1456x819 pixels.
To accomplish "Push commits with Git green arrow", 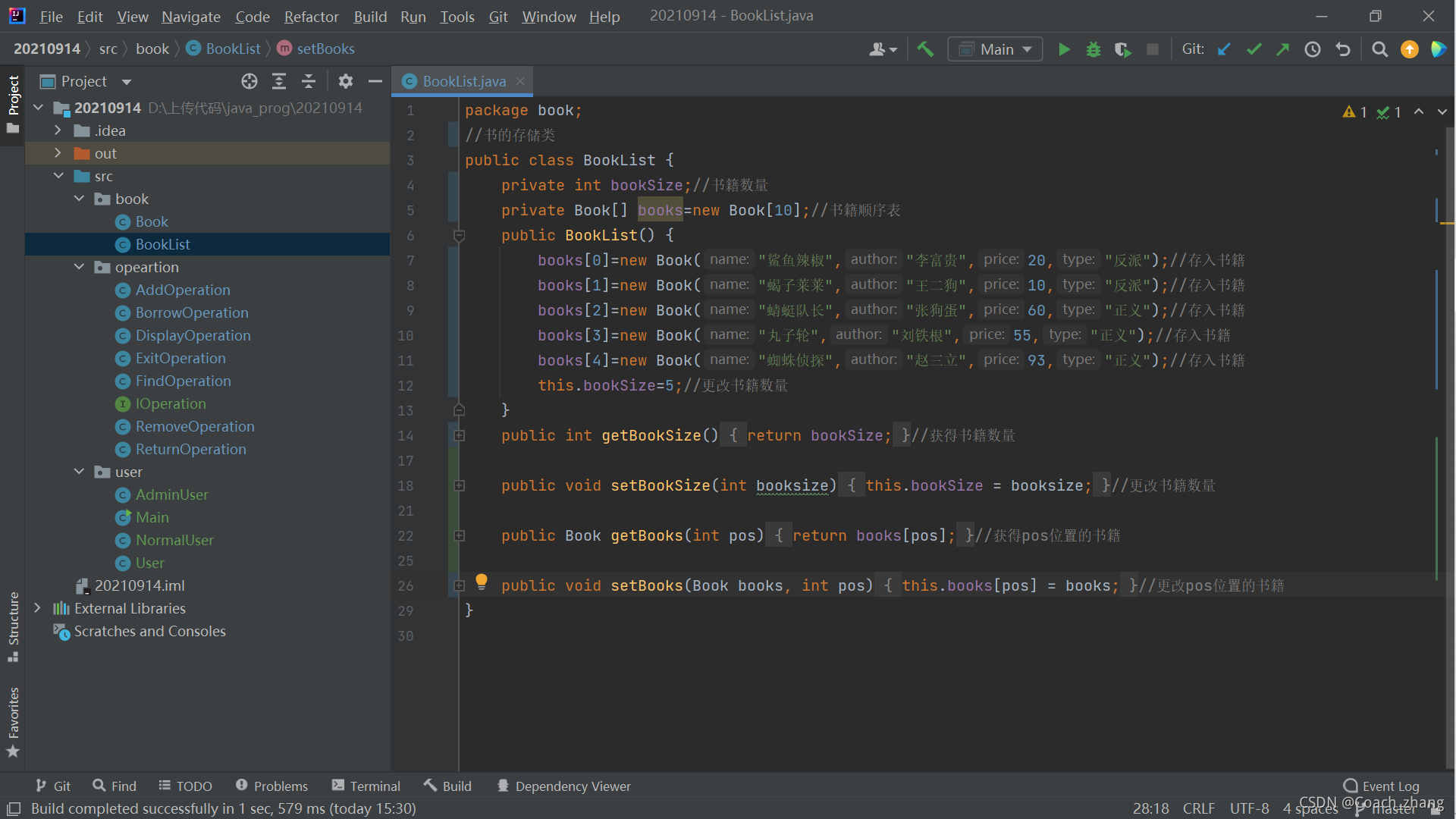I will (1283, 49).
